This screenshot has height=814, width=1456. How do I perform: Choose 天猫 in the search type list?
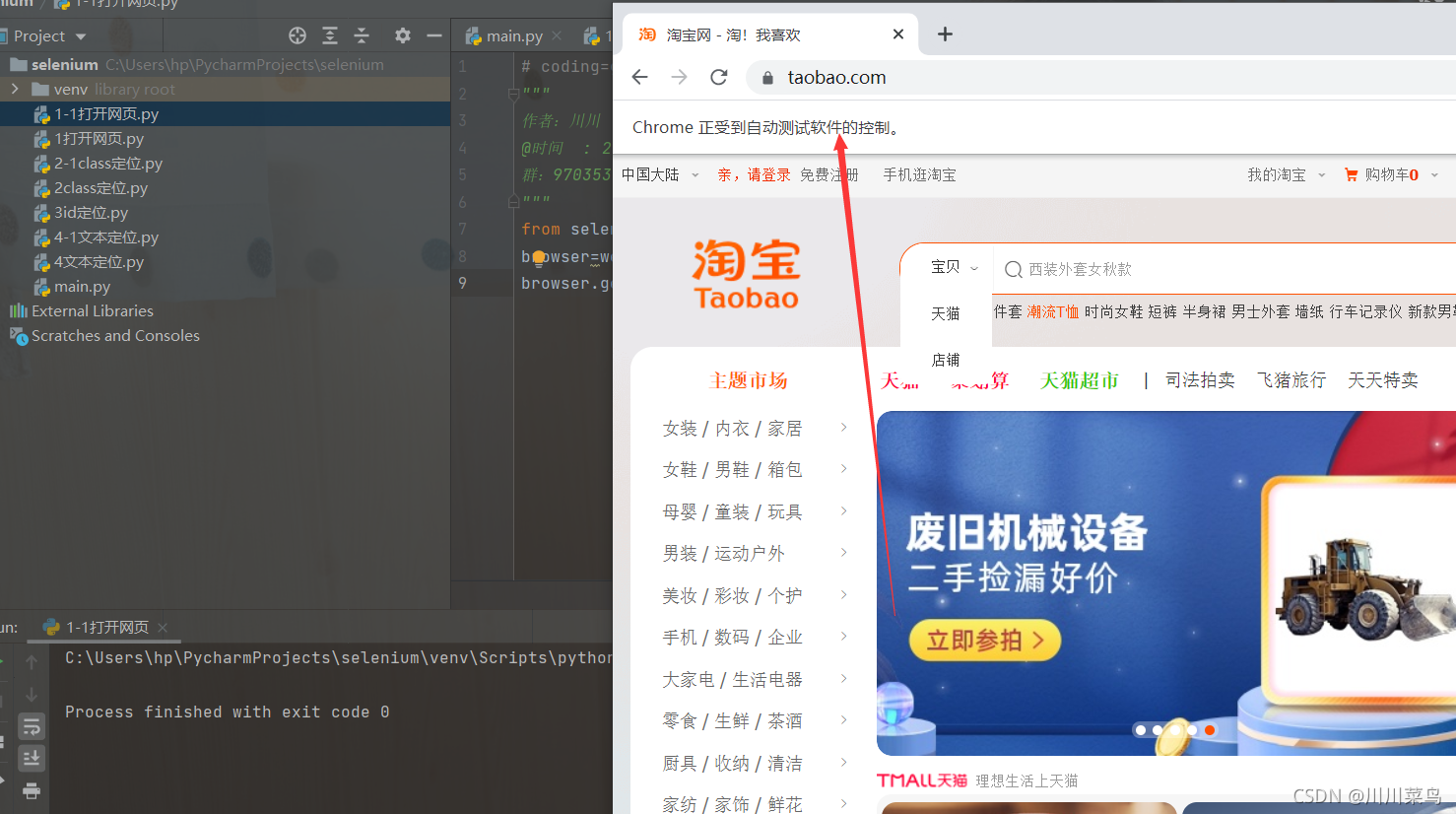click(945, 313)
